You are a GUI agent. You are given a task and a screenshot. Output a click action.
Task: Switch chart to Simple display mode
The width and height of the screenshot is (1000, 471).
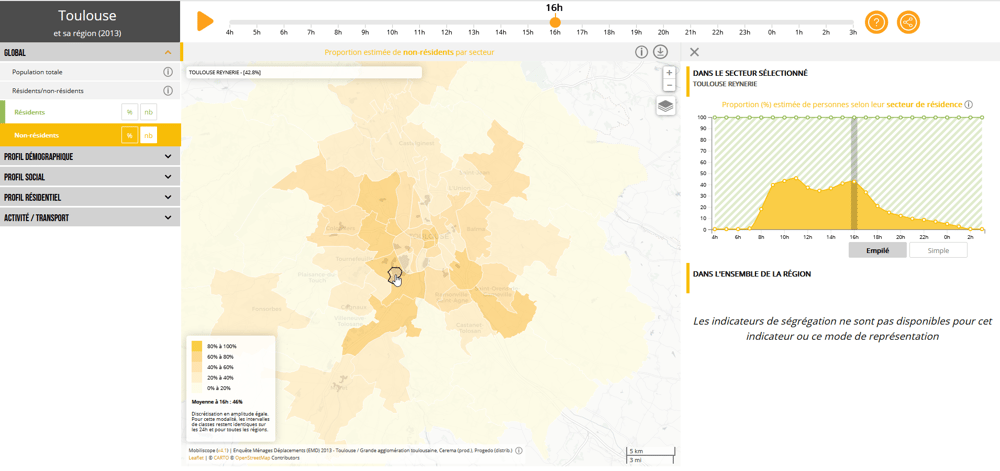(x=938, y=250)
